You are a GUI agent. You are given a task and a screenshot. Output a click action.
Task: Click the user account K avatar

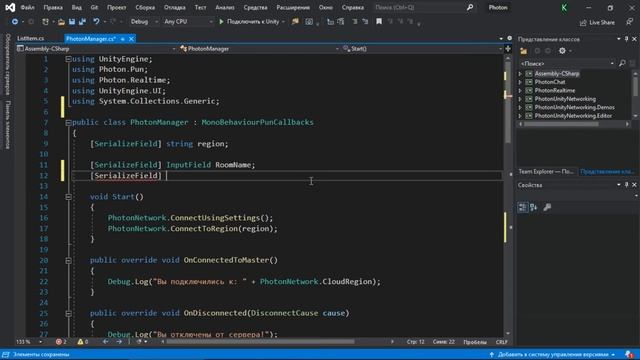[564, 8]
